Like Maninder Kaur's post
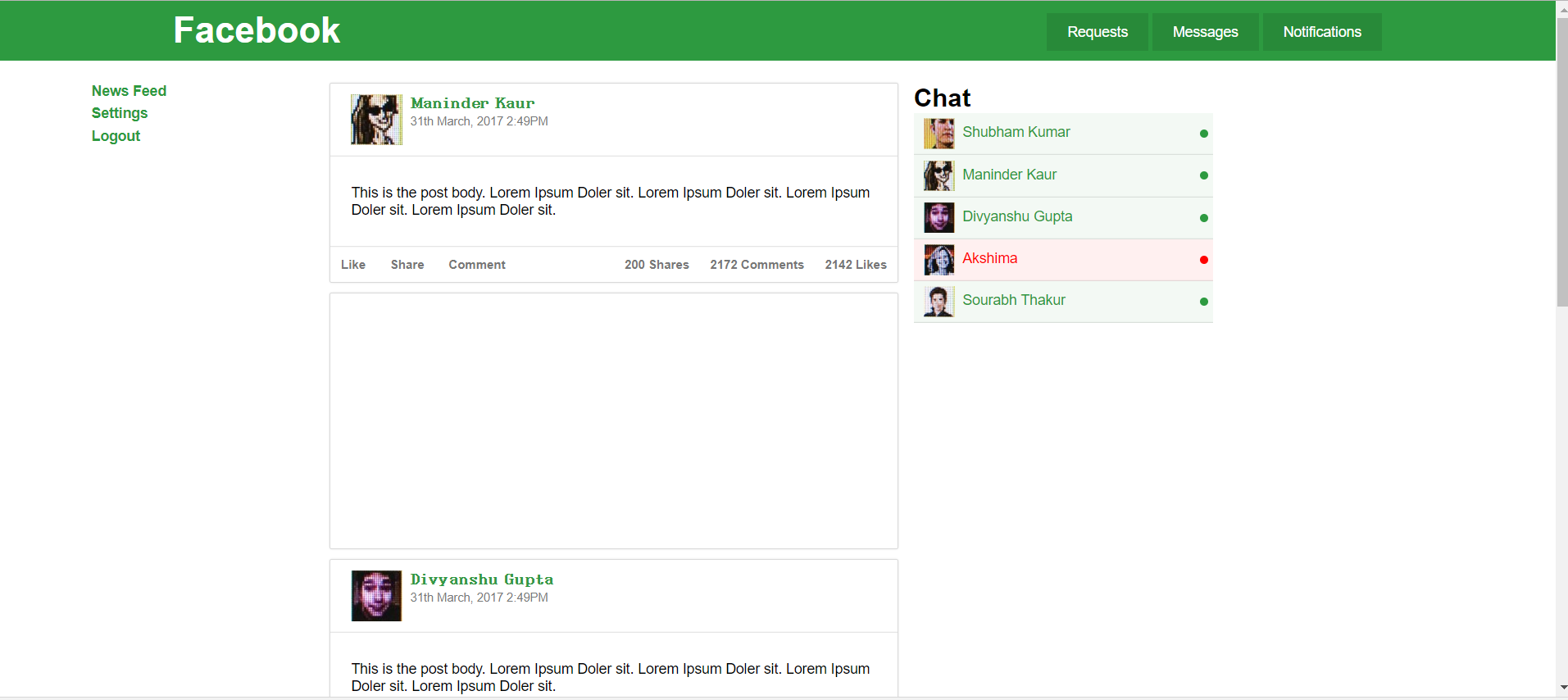This screenshot has height=700, width=1568. 353,265
